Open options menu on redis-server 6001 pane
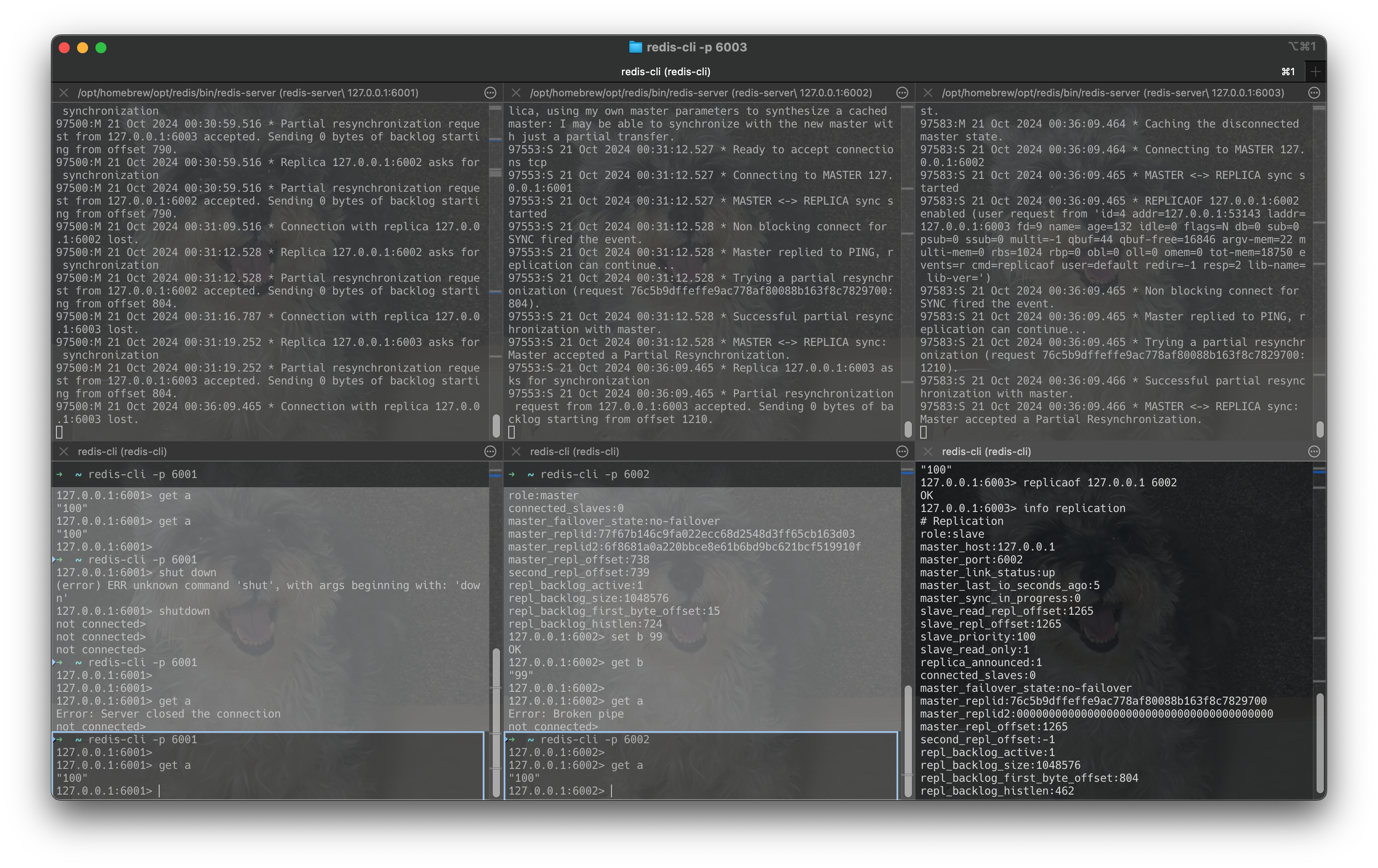 pos(490,92)
